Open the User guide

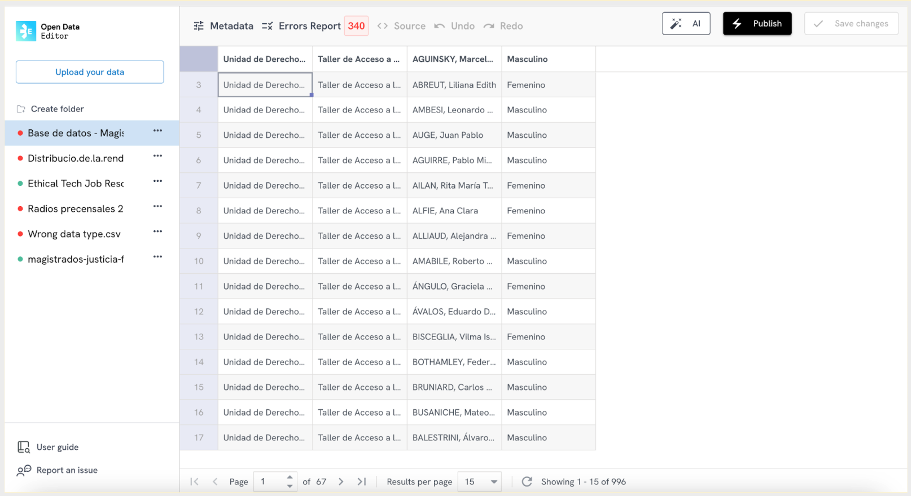(48, 447)
